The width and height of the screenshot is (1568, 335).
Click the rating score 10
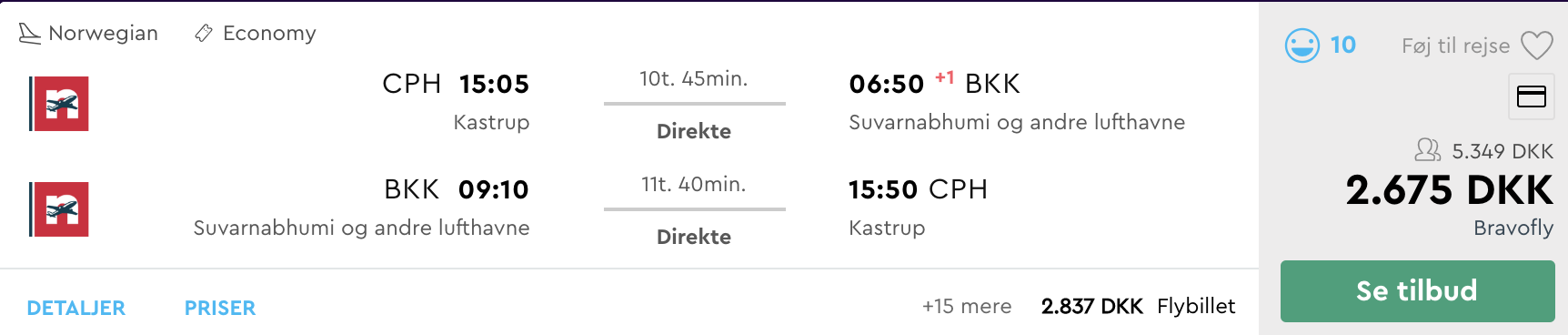pos(1342,45)
